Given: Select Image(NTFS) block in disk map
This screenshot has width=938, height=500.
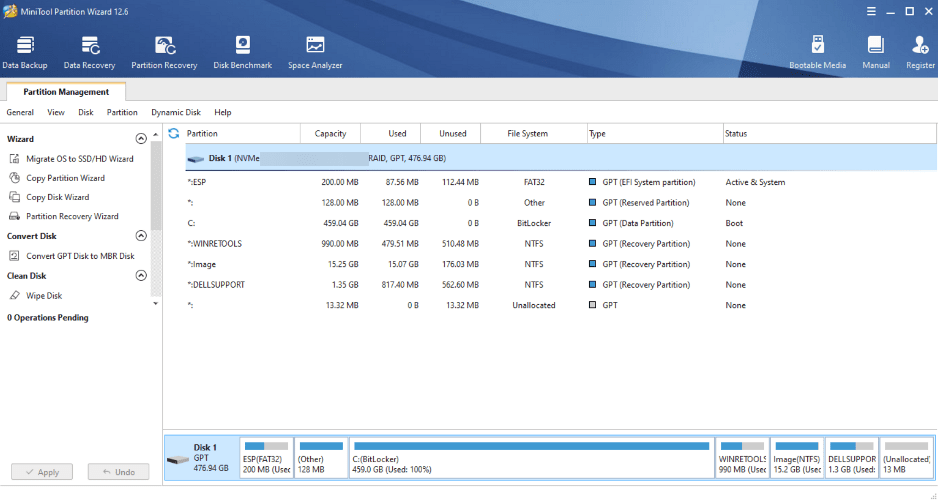Looking at the screenshot, I should point(797,458).
